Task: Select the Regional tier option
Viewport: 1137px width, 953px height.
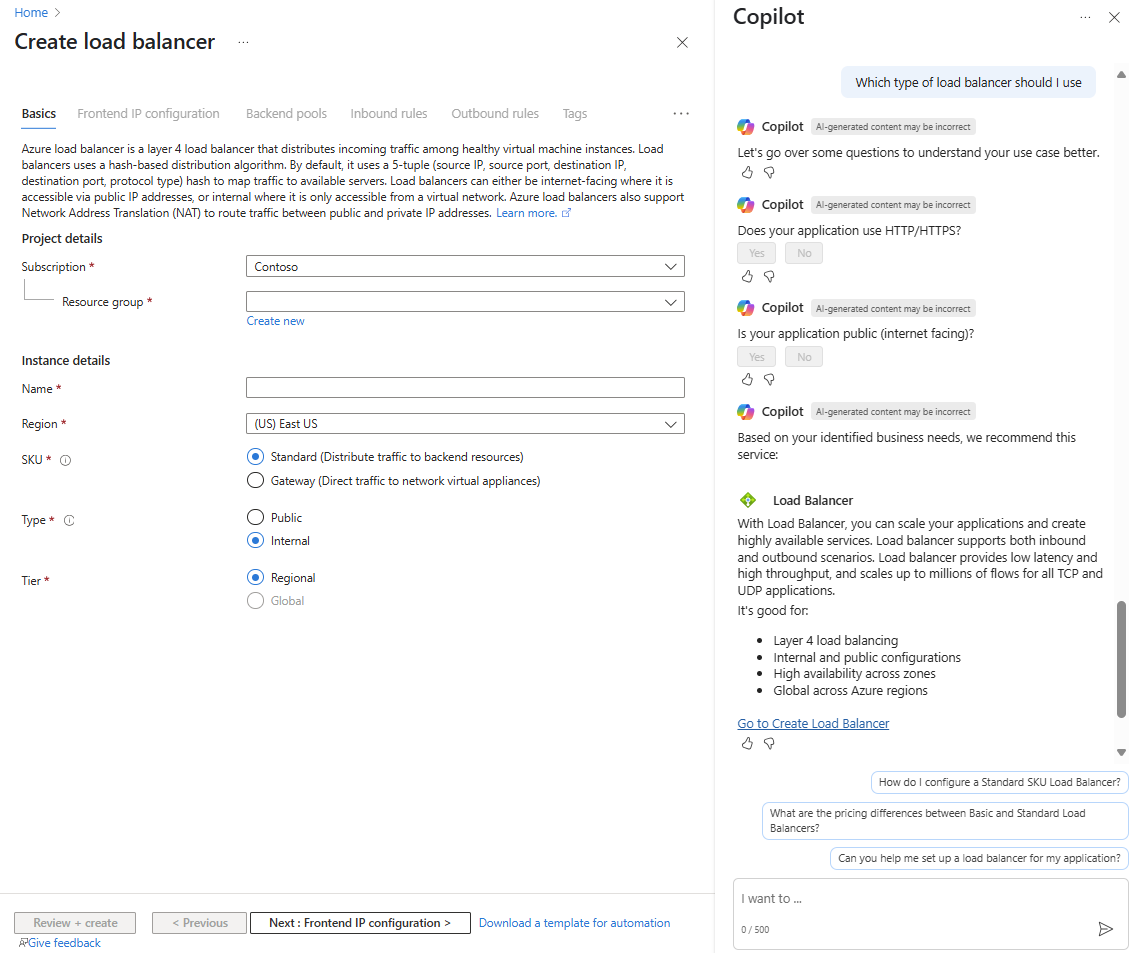Action: click(255, 578)
